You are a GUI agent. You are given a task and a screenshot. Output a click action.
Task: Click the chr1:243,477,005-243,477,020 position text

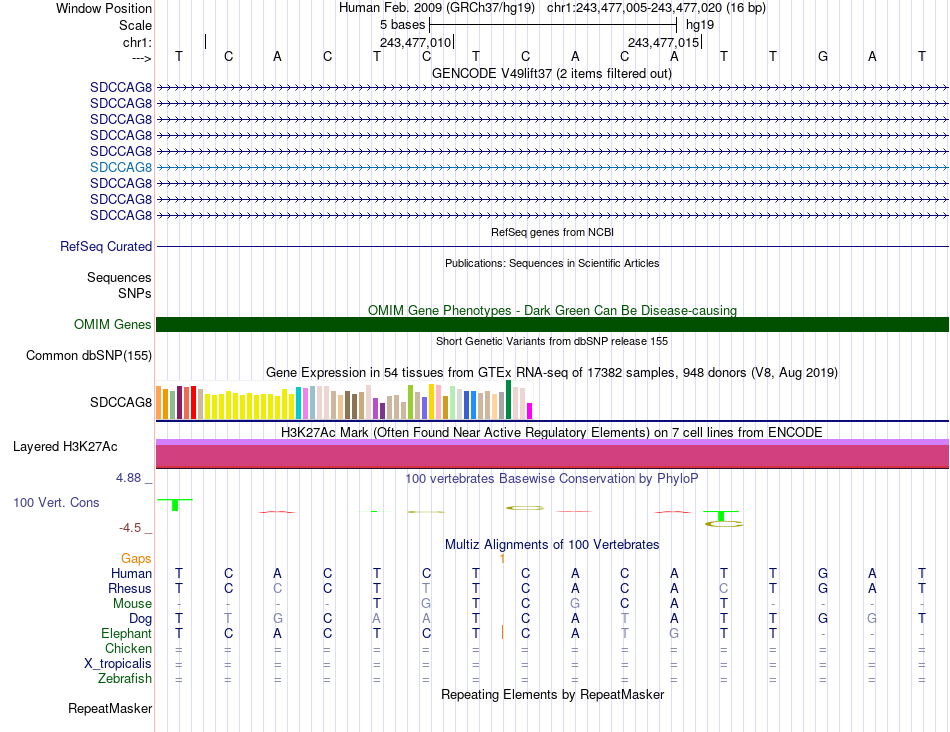pos(656,8)
